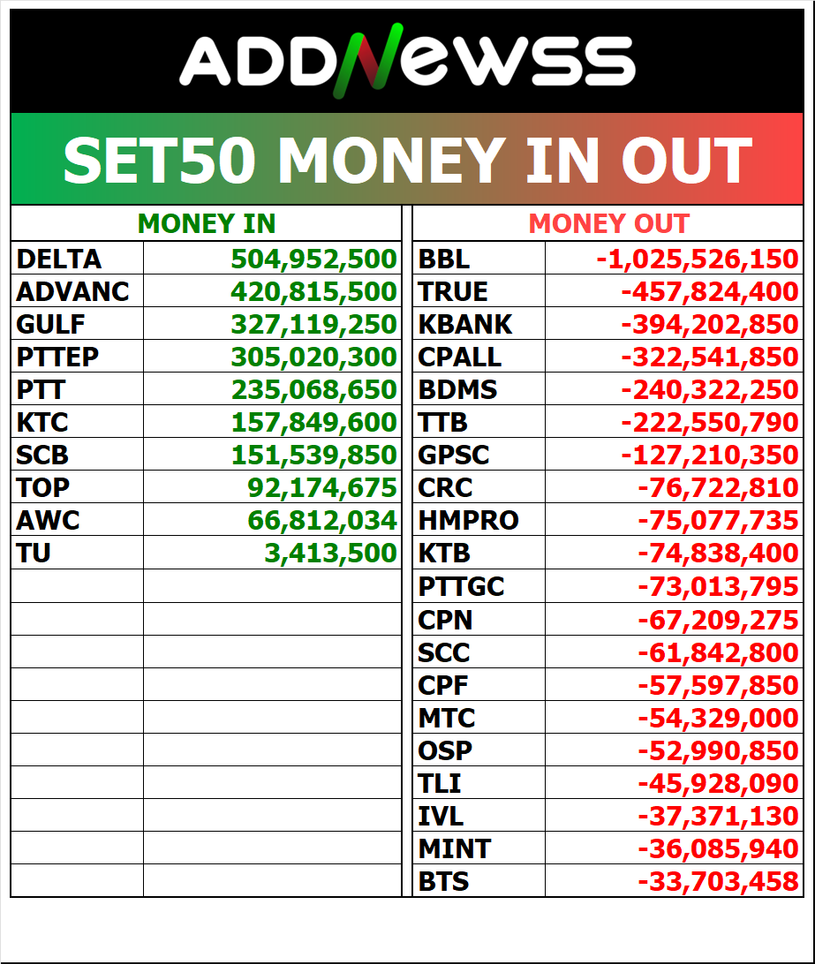Image resolution: width=815 pixels, height=964 pixels.
Task: Select the BBL outflow value -1,025,526,150
Action: tap(697, 260)
